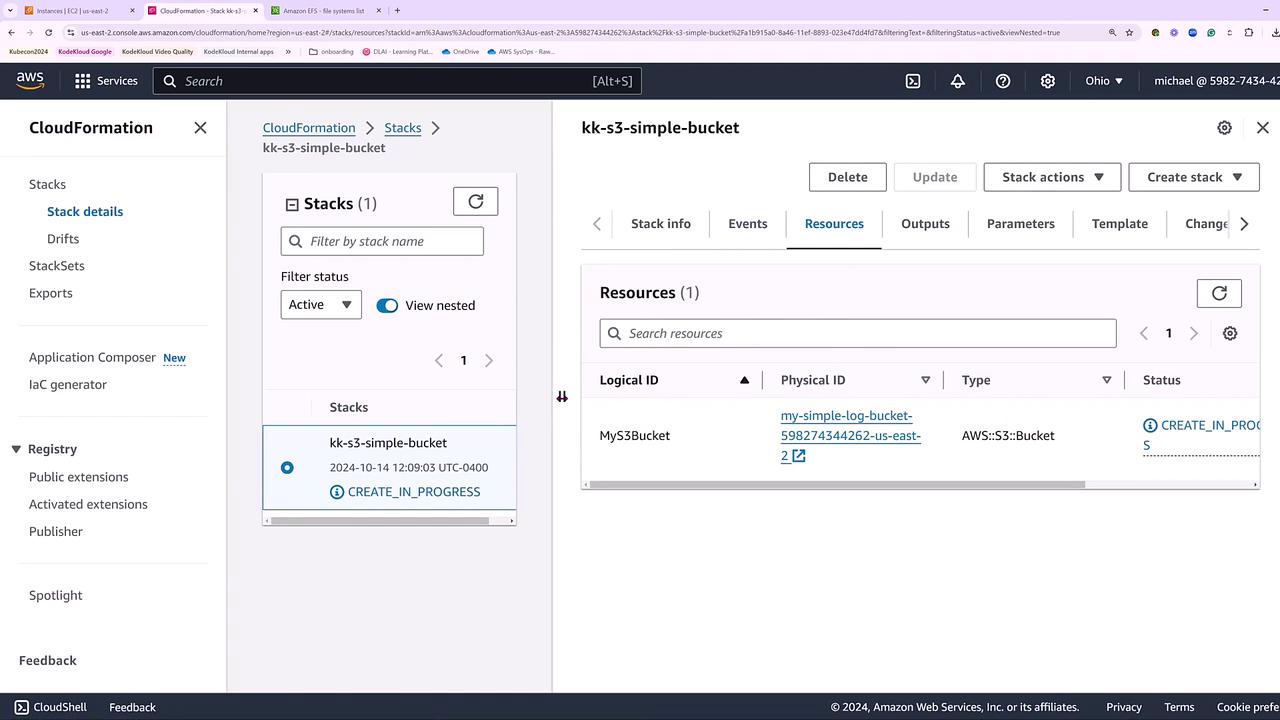Toggle the View nested switch
Viewport: 1280px width, 720px height.
387,306
